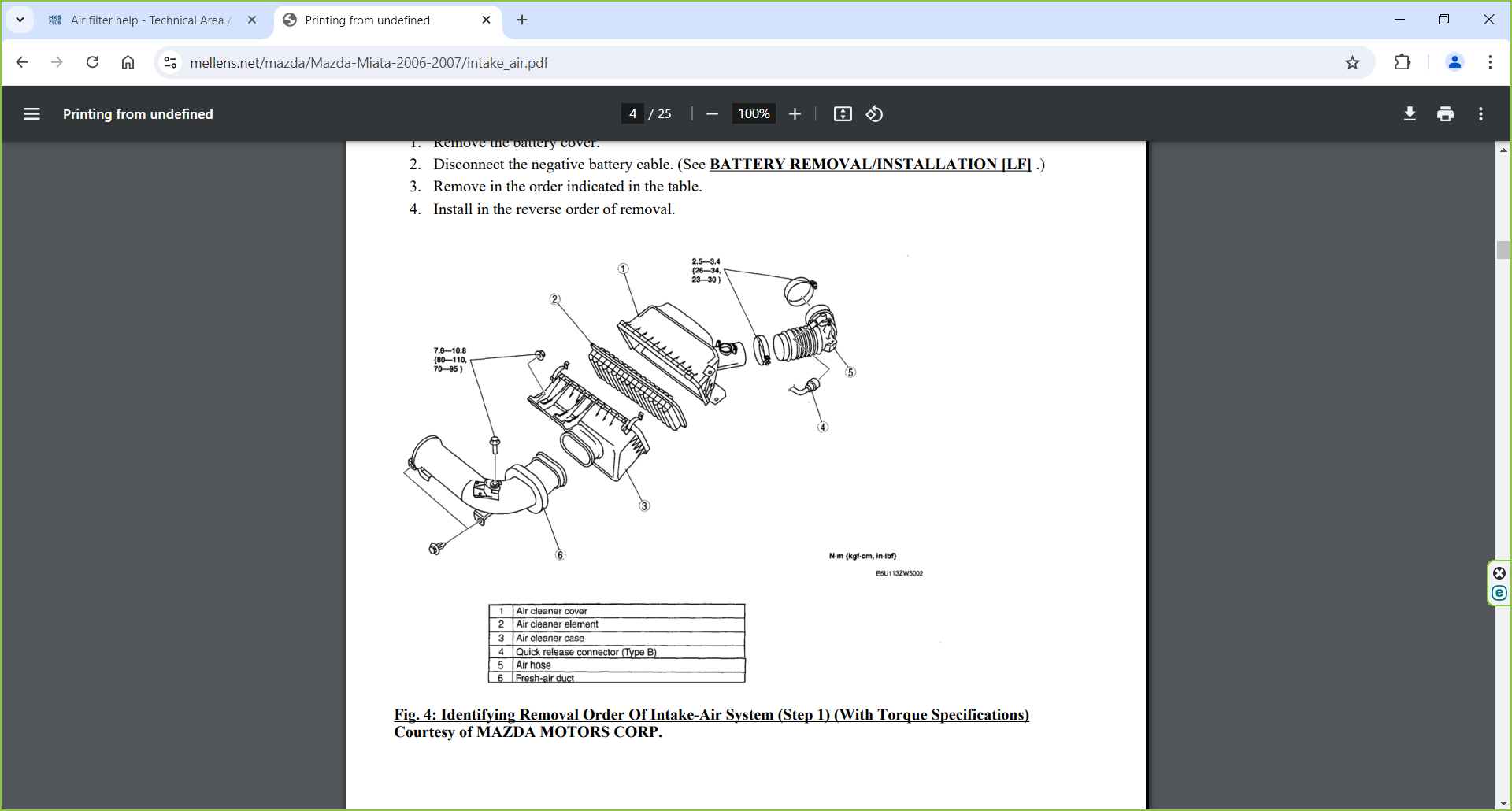Click Fresh-air duct table row
The width and height of the screenshot is (1512, 811).
[x=617, y=678]
